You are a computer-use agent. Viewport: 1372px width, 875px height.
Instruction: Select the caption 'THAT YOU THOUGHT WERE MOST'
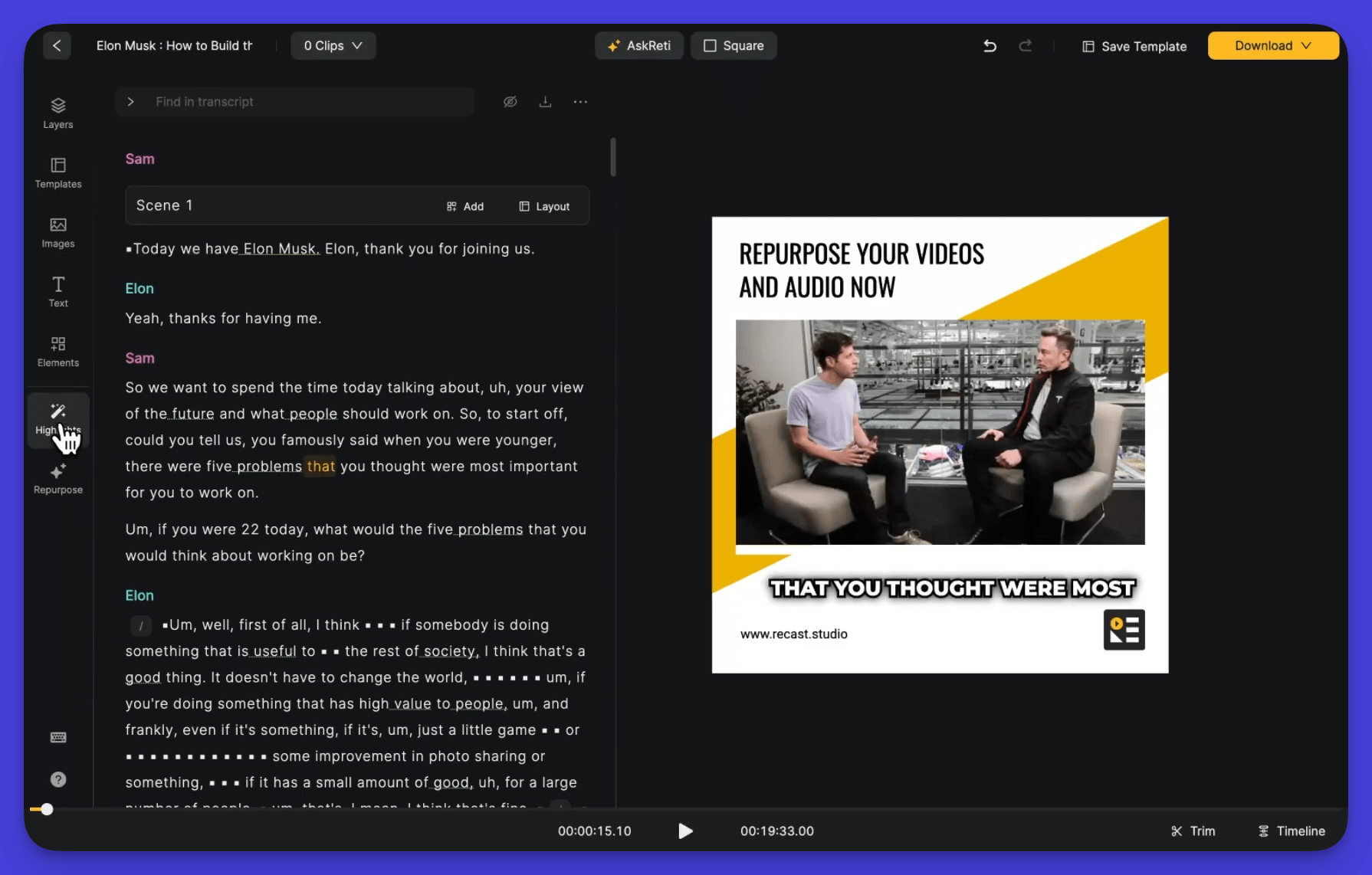tap(952, 588)
